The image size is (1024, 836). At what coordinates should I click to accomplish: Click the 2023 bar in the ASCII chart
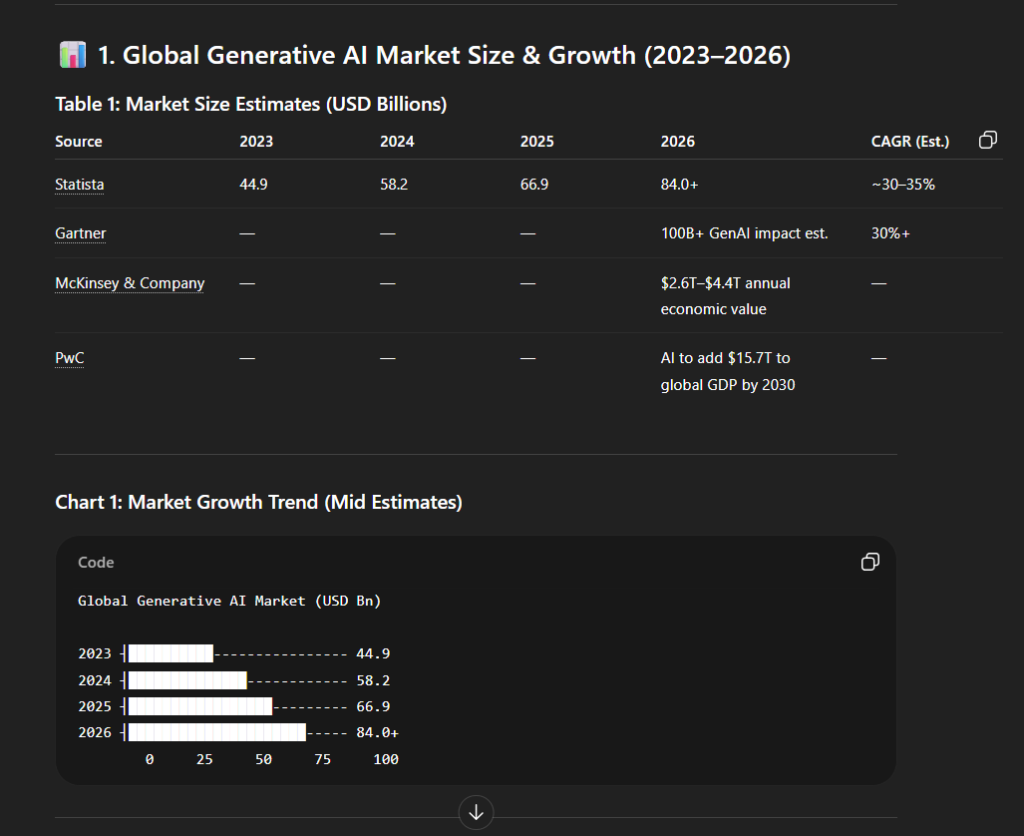[x=170, y=653]
